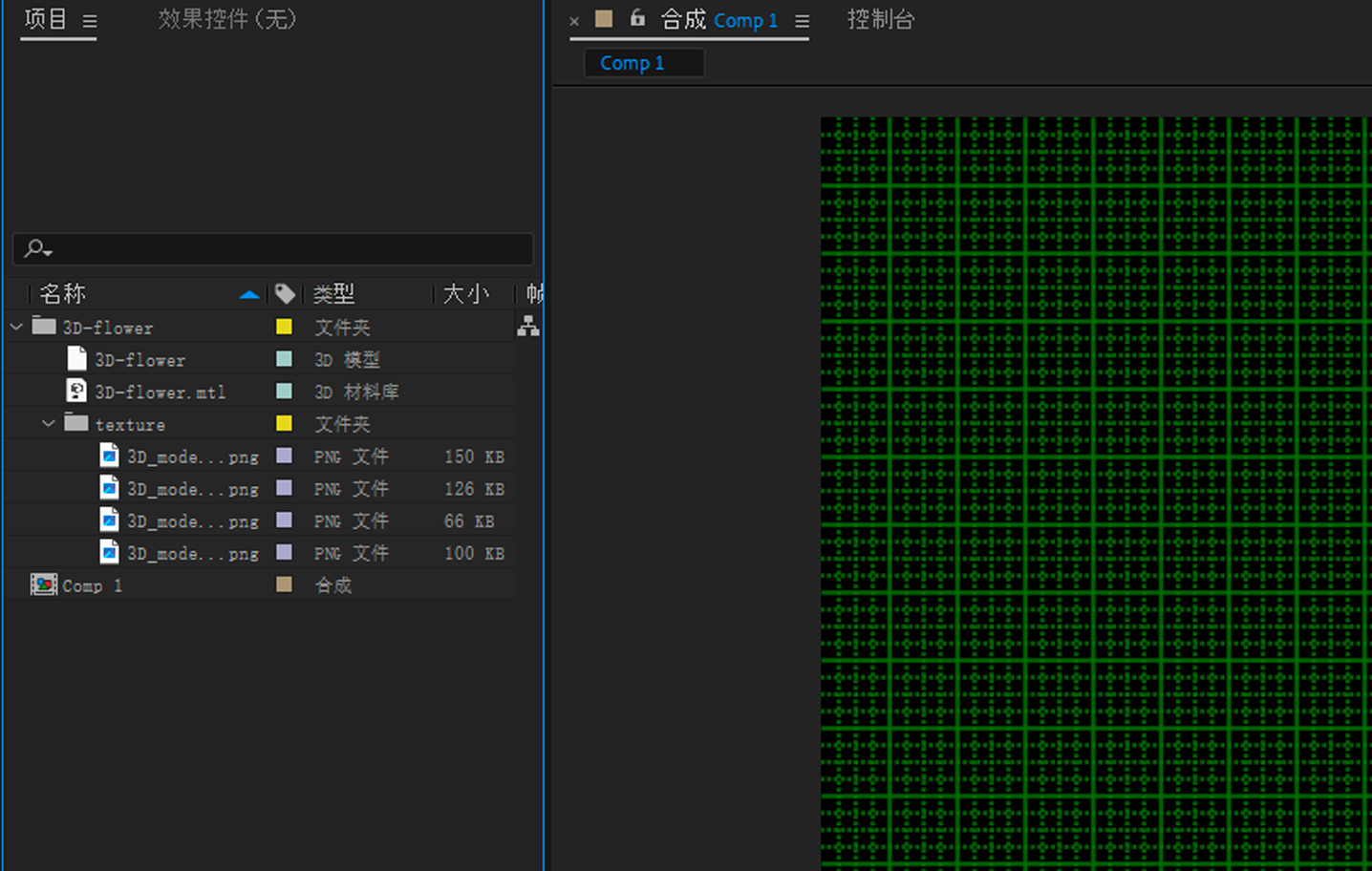Click lavender label of 126 KB PNG
1372x871 pixels.
[284, 488]
